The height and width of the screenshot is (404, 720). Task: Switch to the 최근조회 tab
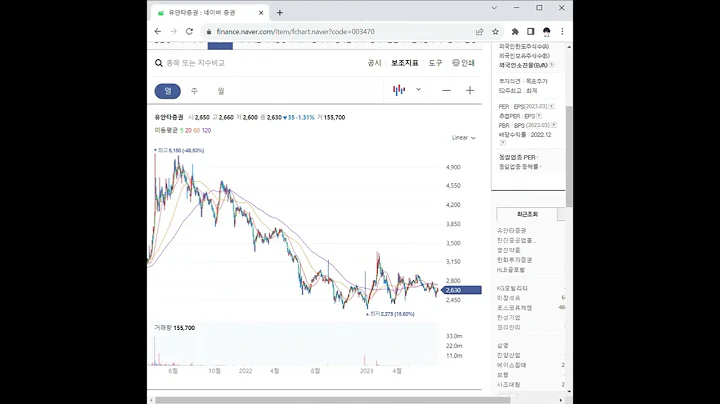point(527,214)
